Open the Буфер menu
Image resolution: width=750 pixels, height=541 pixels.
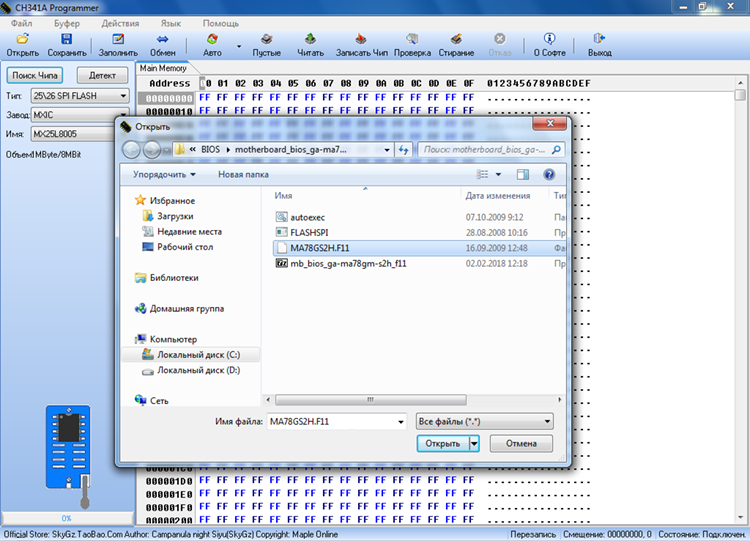tap(66, 23)
